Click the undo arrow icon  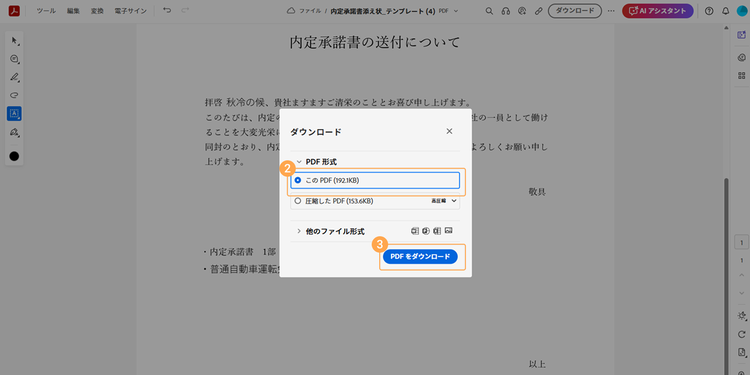click(167, 10)
